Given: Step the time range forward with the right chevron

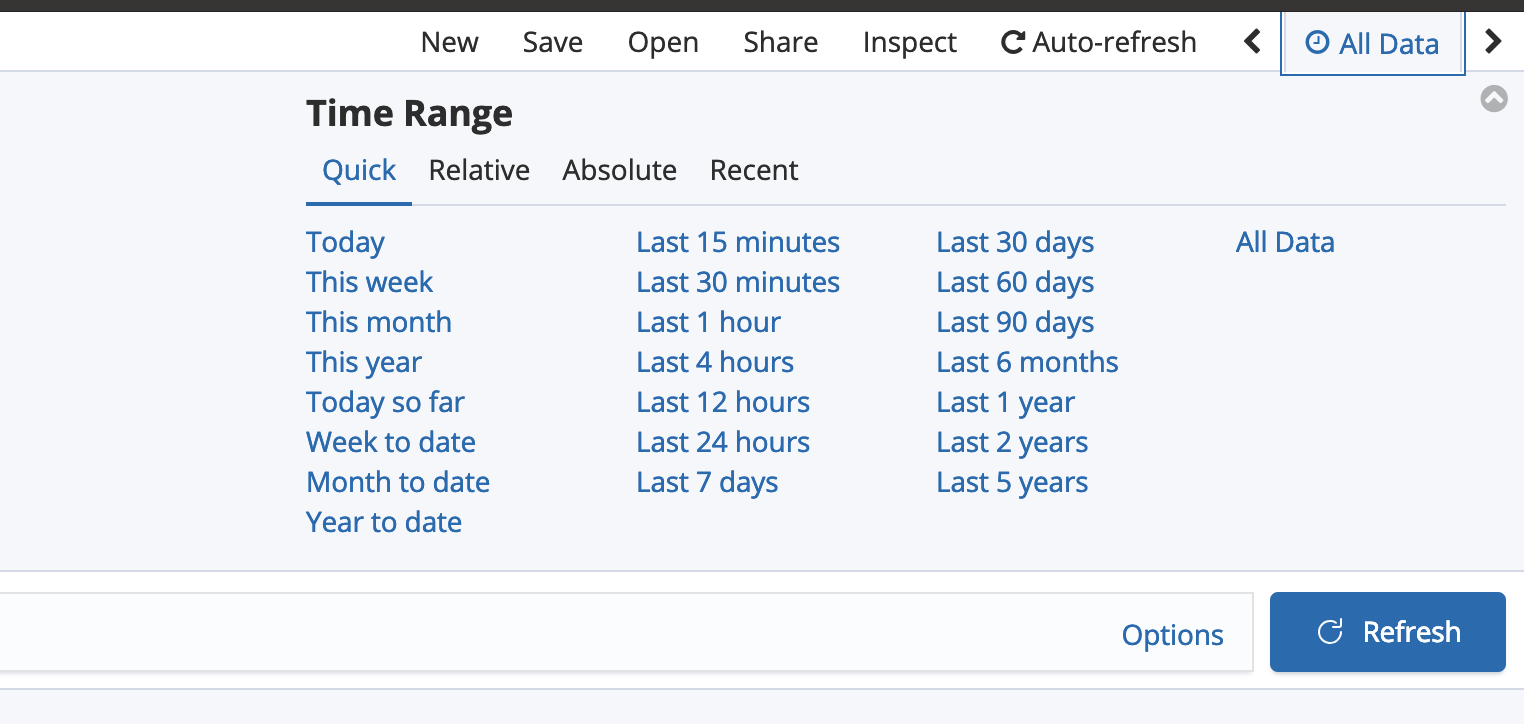Looking at the screenshot, I should [x=1492, y=42].
